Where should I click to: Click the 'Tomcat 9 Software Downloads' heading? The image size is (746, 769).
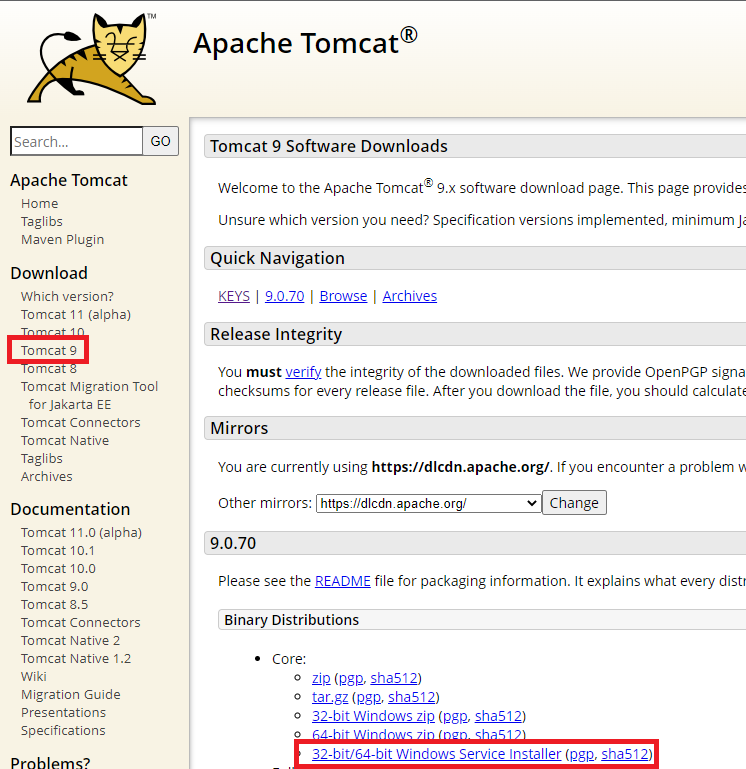coord(329,146)
